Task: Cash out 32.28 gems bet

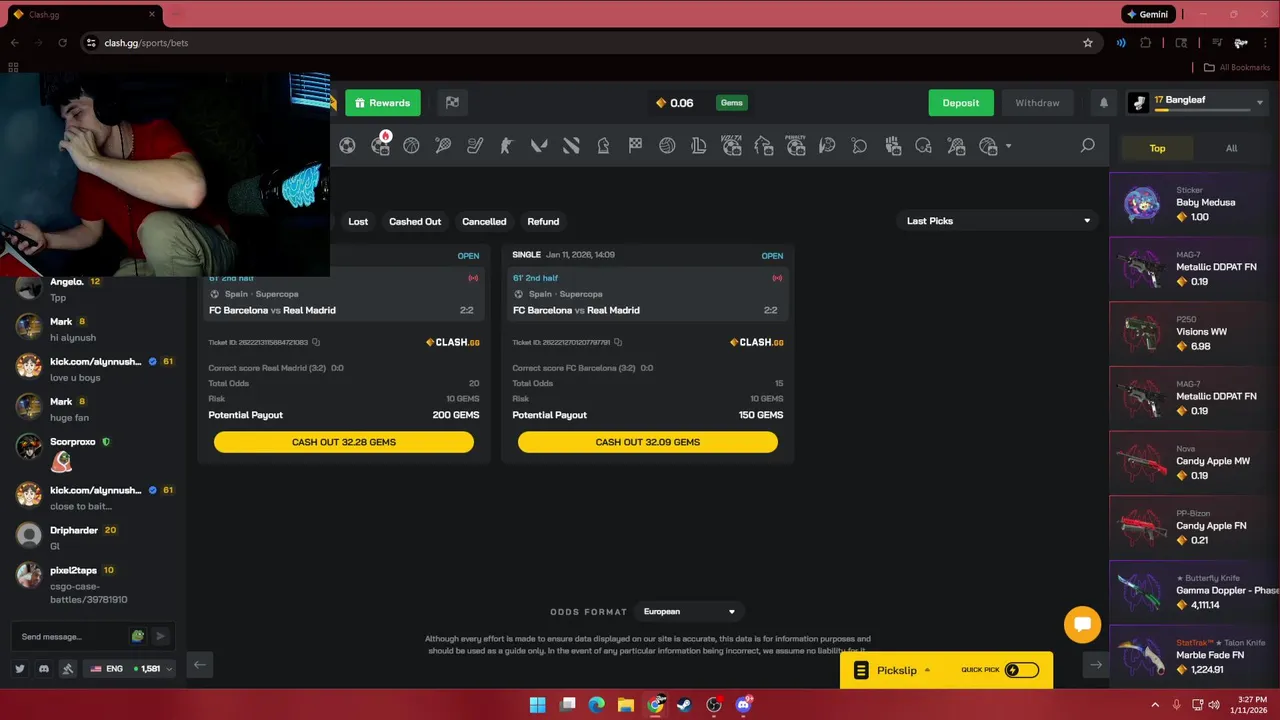Action: tap(344, 442)
